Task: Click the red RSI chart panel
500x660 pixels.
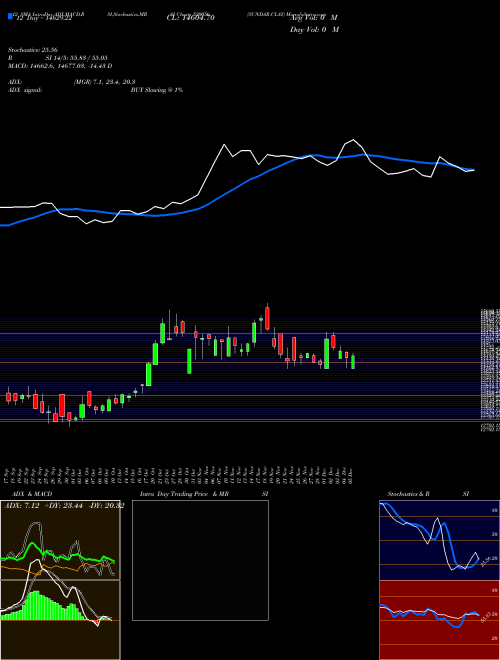Action: click(439, 620)
